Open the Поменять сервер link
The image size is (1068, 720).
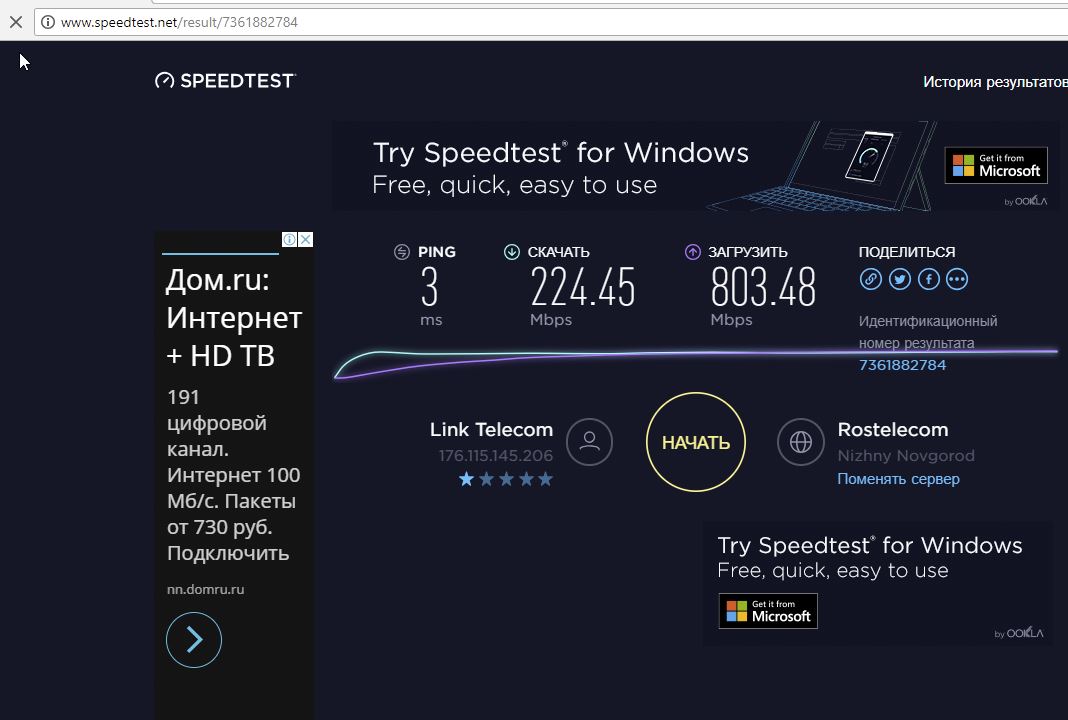pyautogui.click(x=898, y=479)
